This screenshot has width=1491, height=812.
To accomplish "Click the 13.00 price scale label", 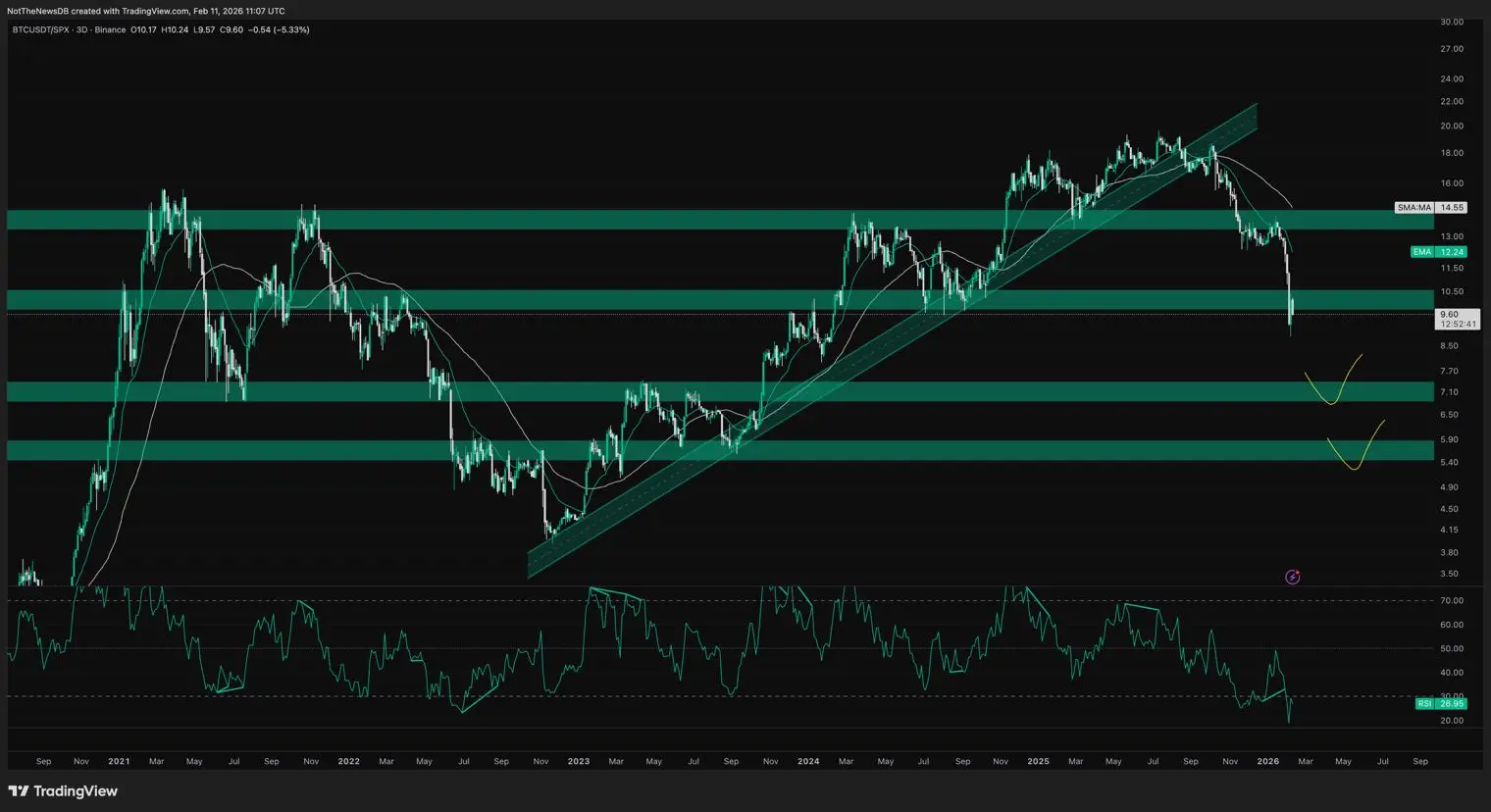I will (1452, 236).
